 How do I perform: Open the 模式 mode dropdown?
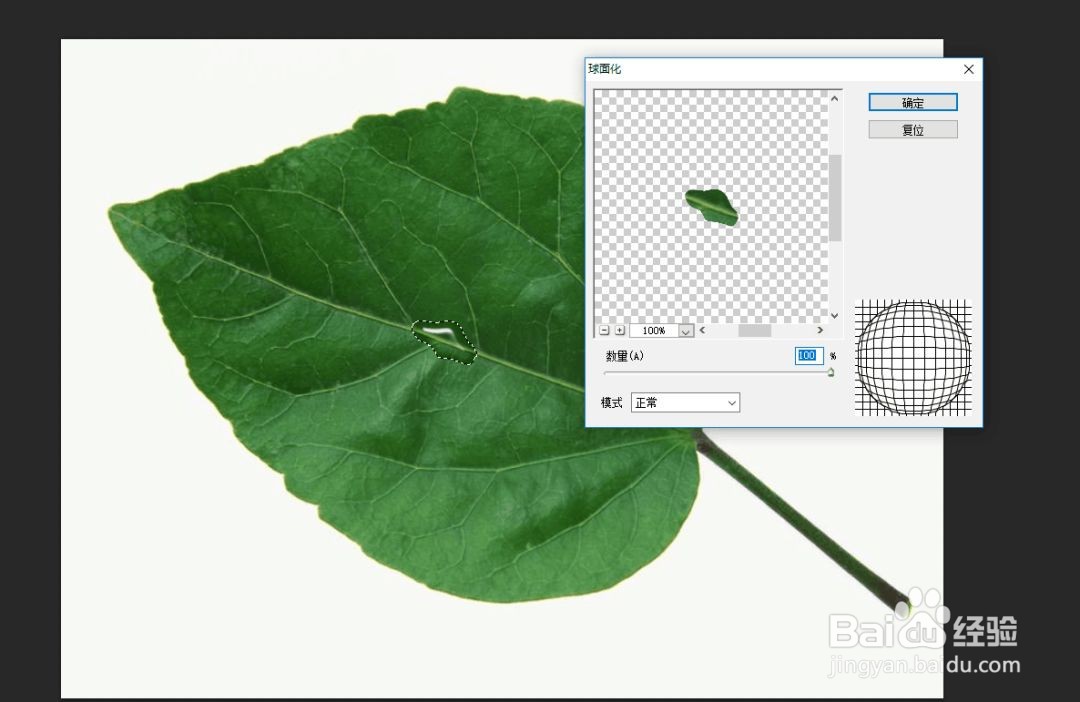coord(685,402)
